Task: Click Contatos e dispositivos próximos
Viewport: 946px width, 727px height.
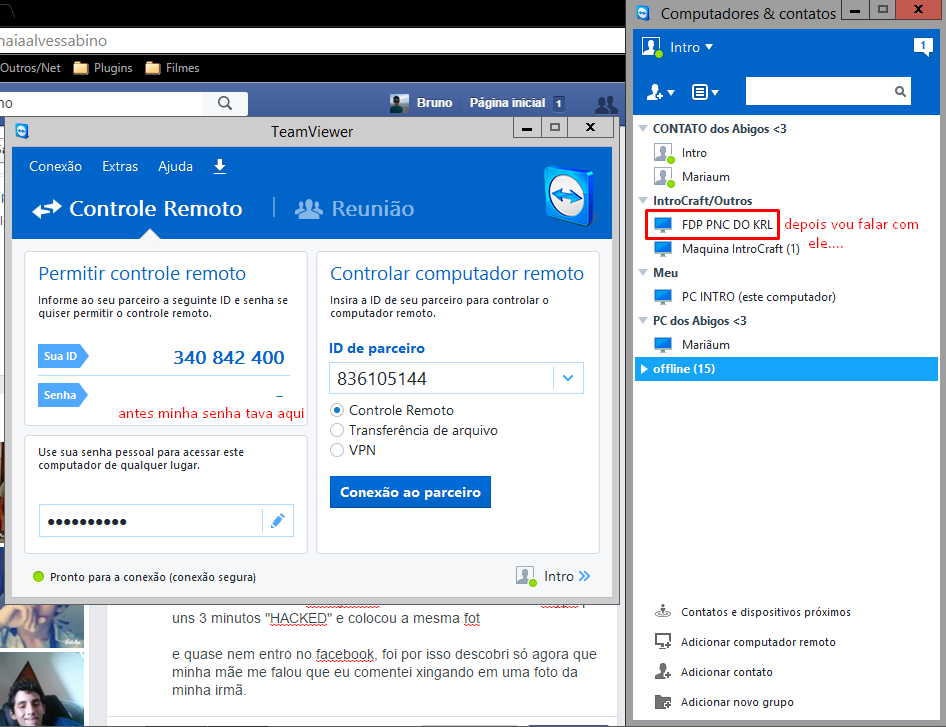Action: [x=766, y=612]
